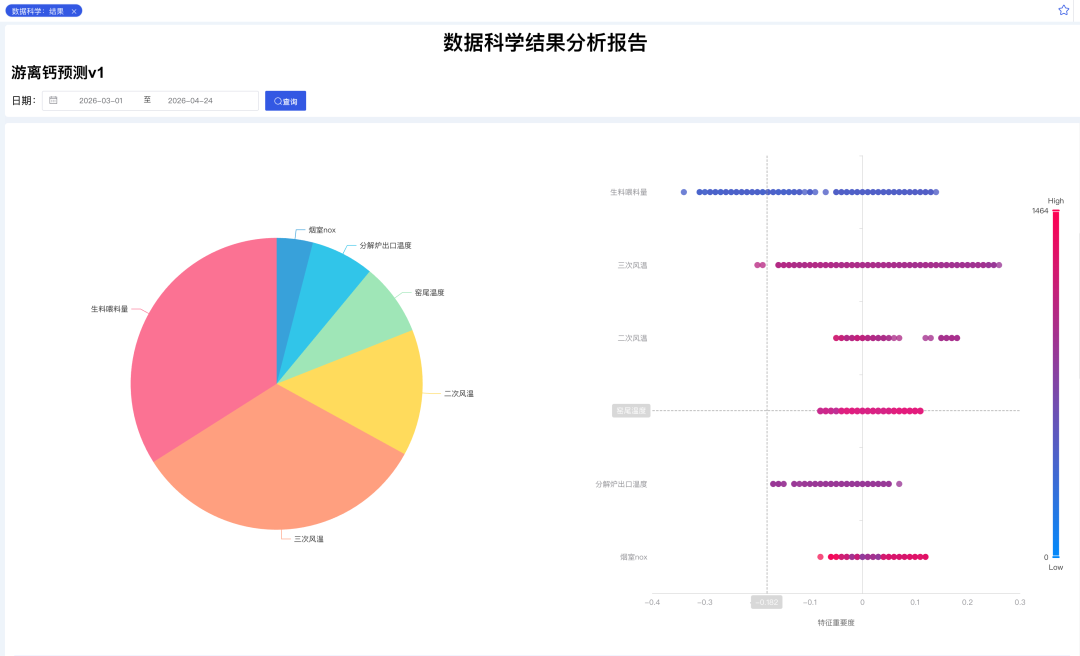1080x656 pixels.
Task: Click the Low 0 slider handle
Action: (x=1056, y=557)
